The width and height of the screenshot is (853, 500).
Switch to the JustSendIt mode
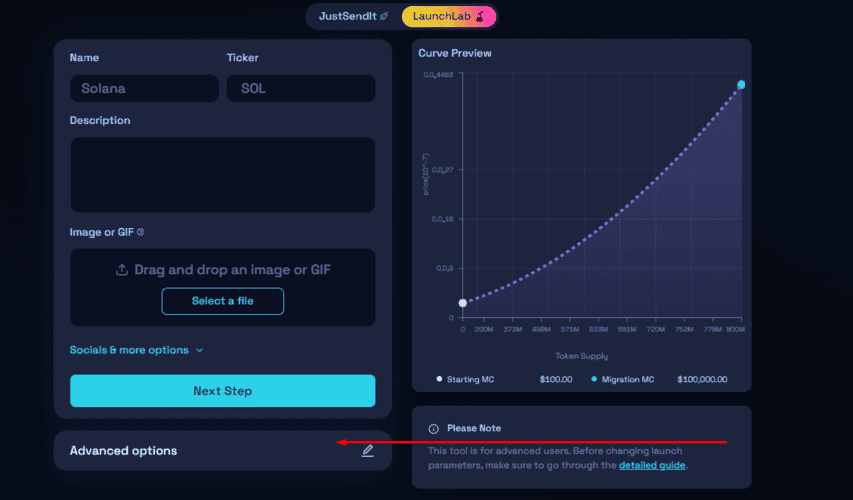pyautogui.click(x=354, y=16)
